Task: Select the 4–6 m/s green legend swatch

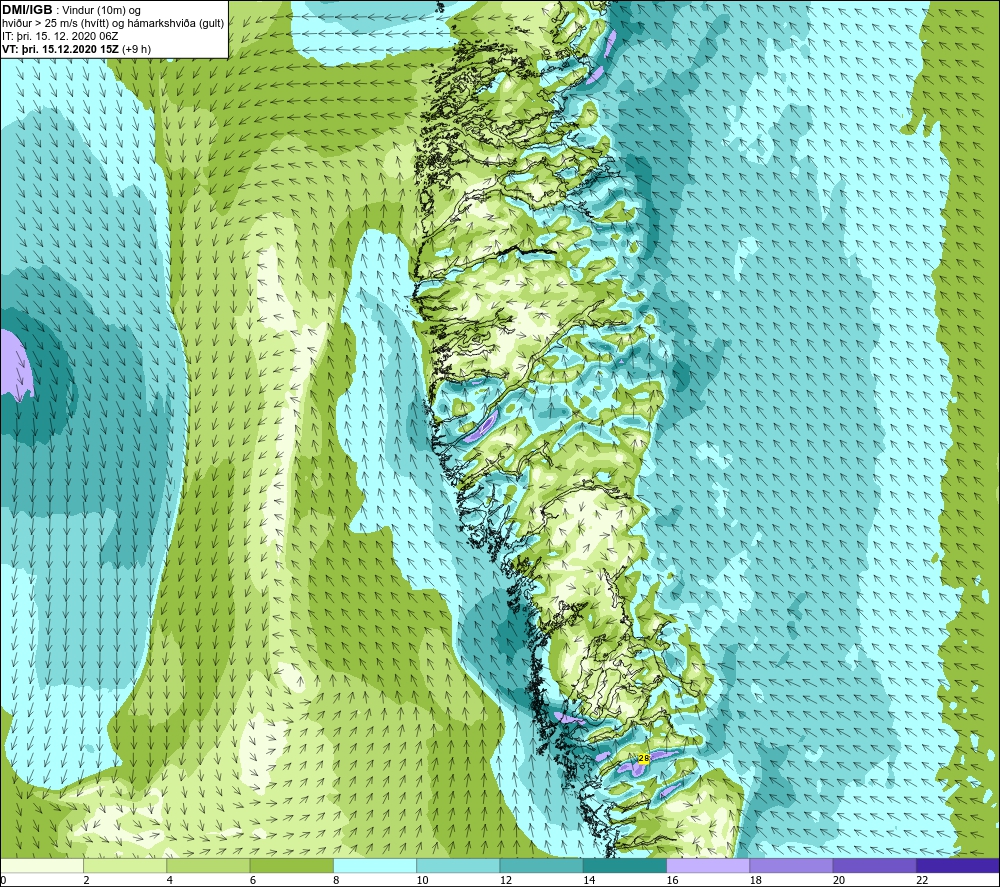Action: tap(209, 866)
